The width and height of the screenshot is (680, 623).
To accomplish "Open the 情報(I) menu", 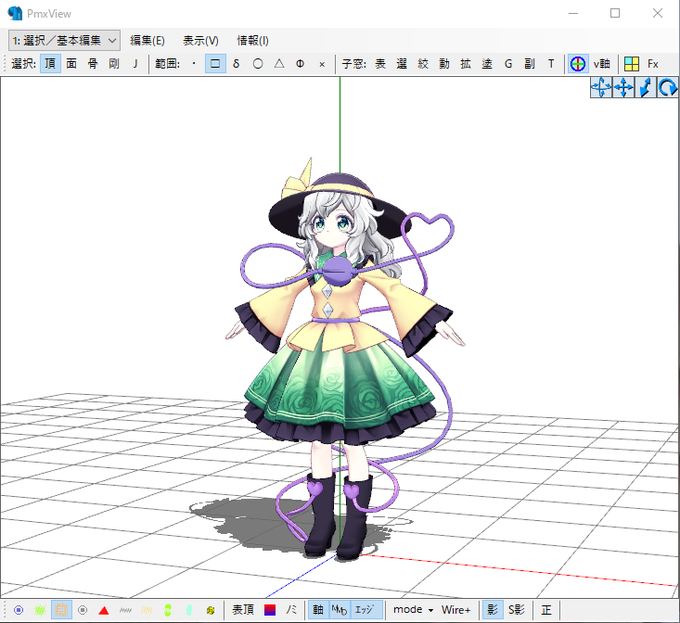I will click(252, 40).
